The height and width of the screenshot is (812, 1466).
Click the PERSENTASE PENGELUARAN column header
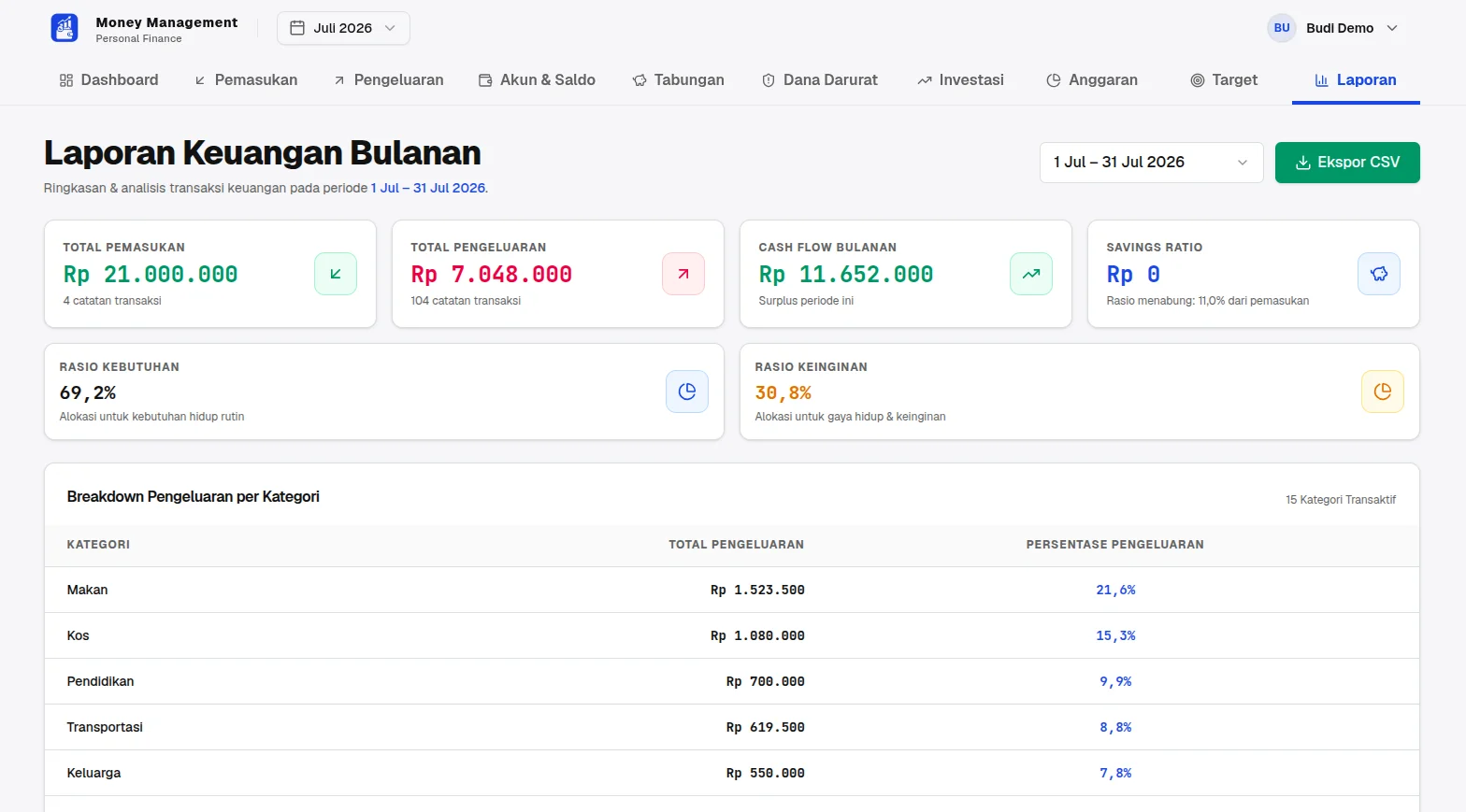coord(1114,545)
